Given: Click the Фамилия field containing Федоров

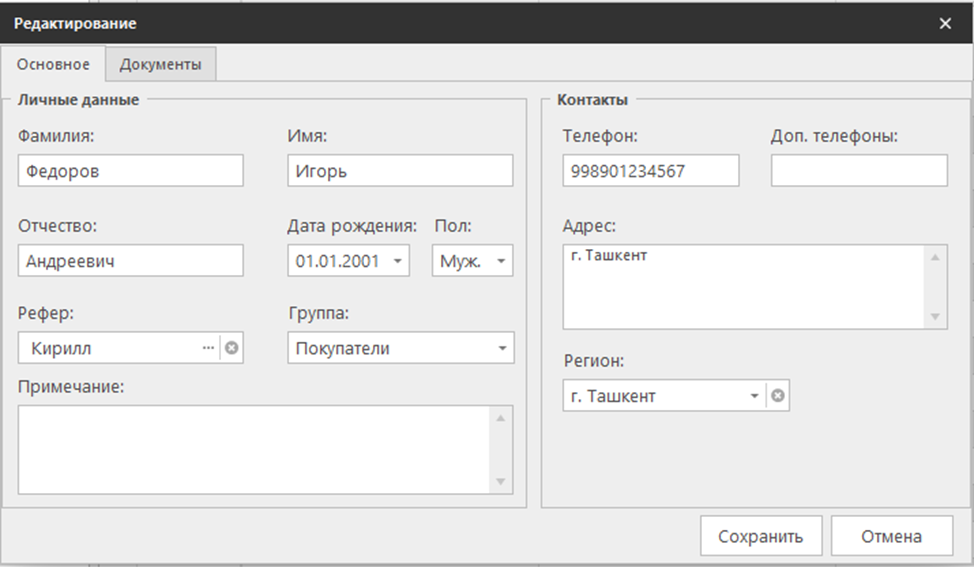Looking at the screenshot, I should 130,171.
